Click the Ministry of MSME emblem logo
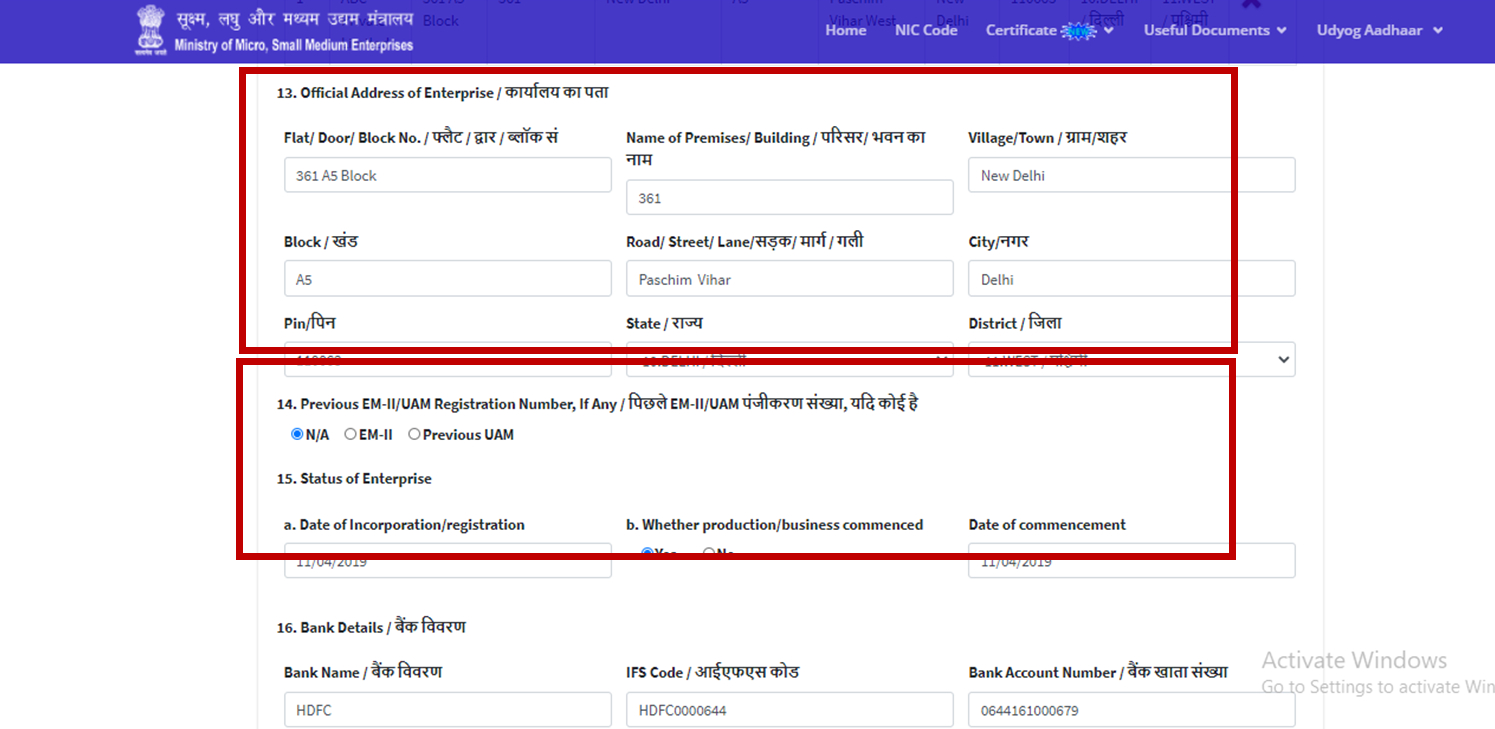The width and height of the screenshot is (1495, 729). click(x=150, y=30)
